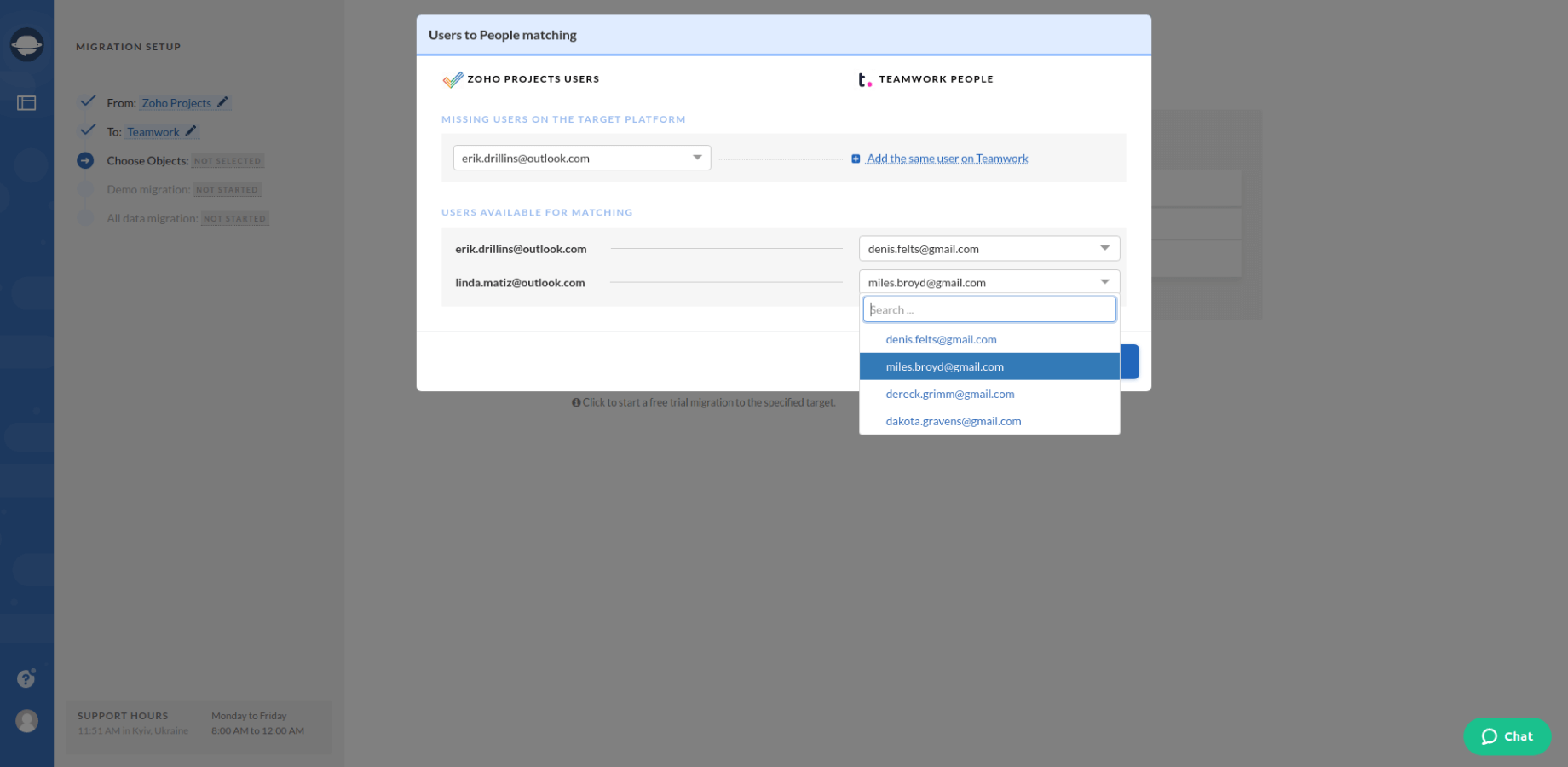Open the missing users dropdown erik.drillins@outlook.com
This screenshot has height=767, width=1568.
pyautogui.click(x=582, y=158)
